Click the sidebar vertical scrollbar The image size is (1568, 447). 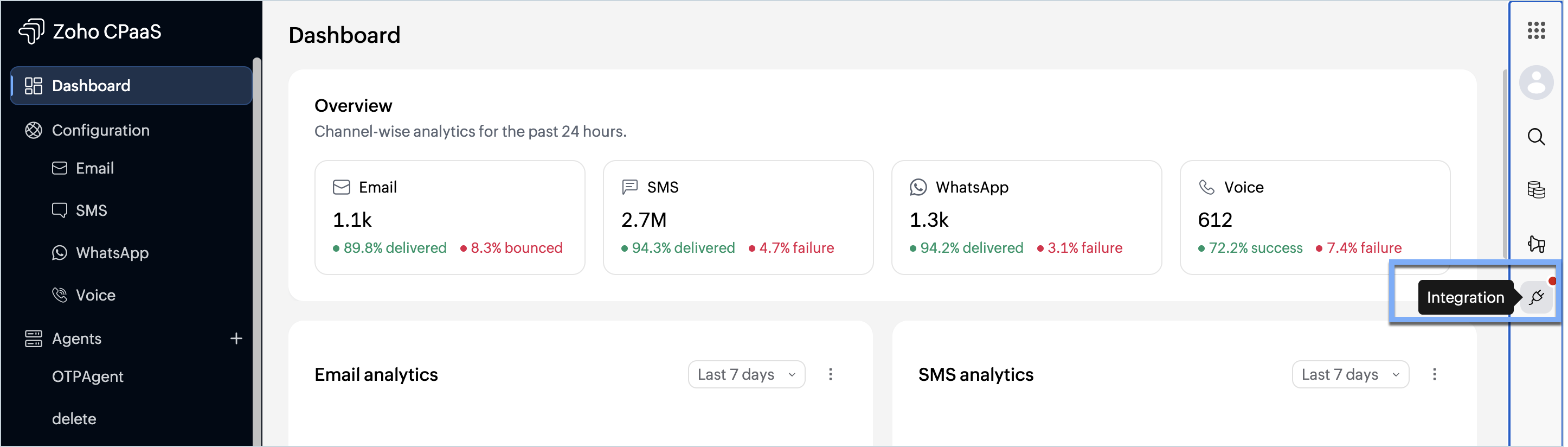258,252
